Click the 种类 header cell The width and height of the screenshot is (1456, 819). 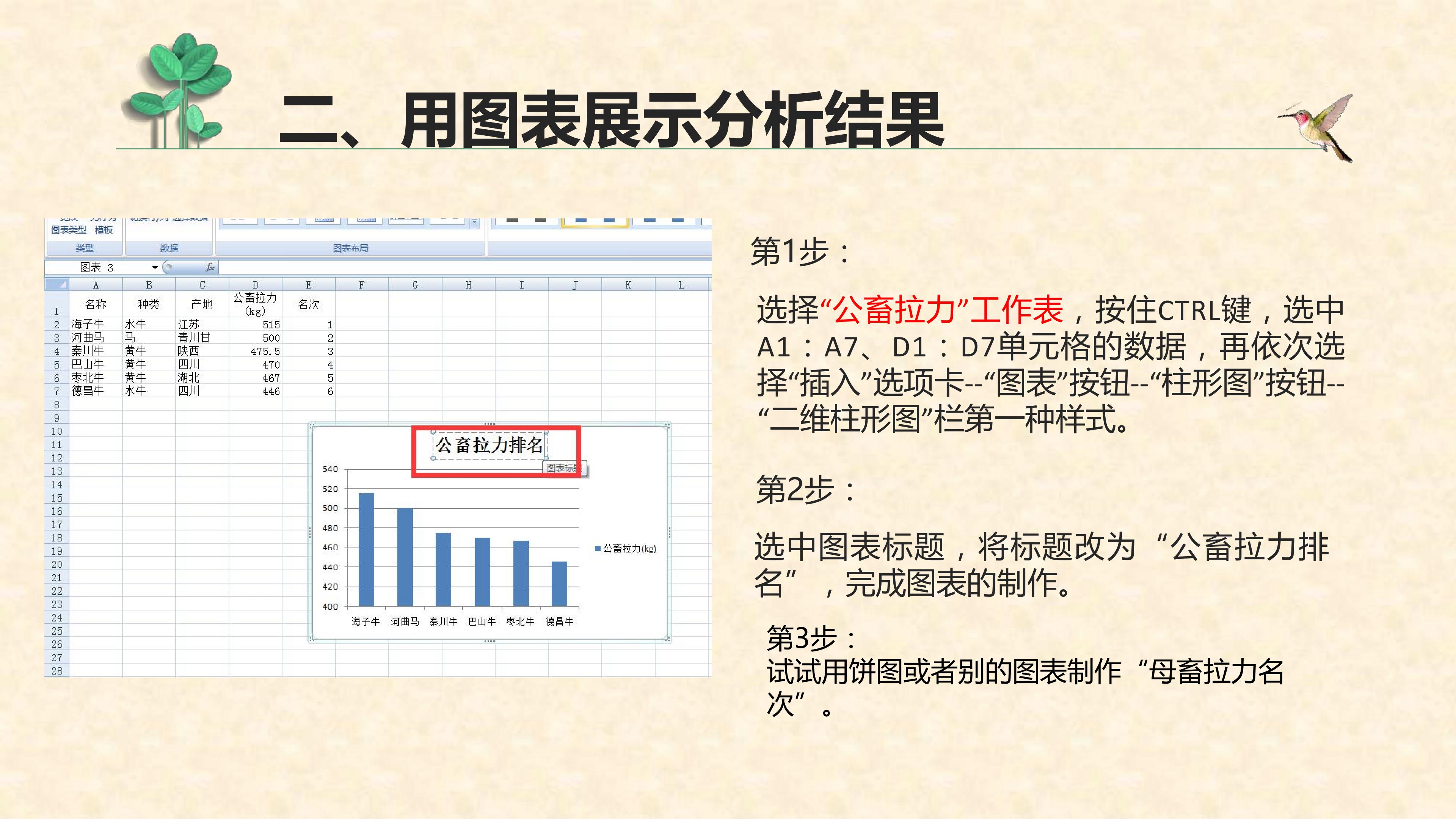149,304
